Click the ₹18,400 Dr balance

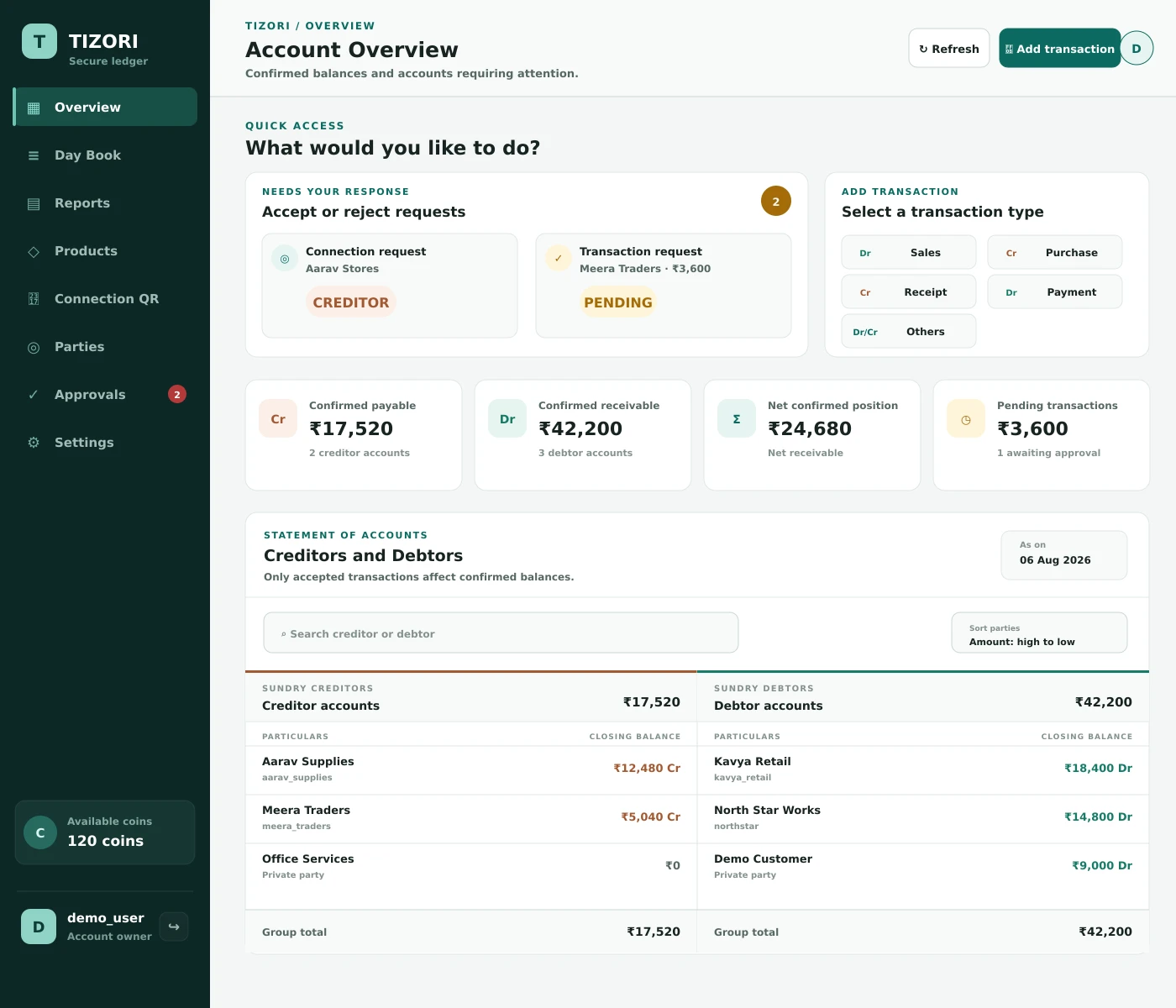pos(1099,768)
